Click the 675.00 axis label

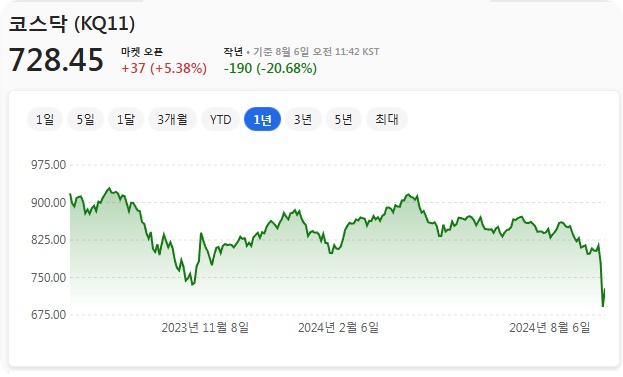pyautogui.click(x=48, y=315)
